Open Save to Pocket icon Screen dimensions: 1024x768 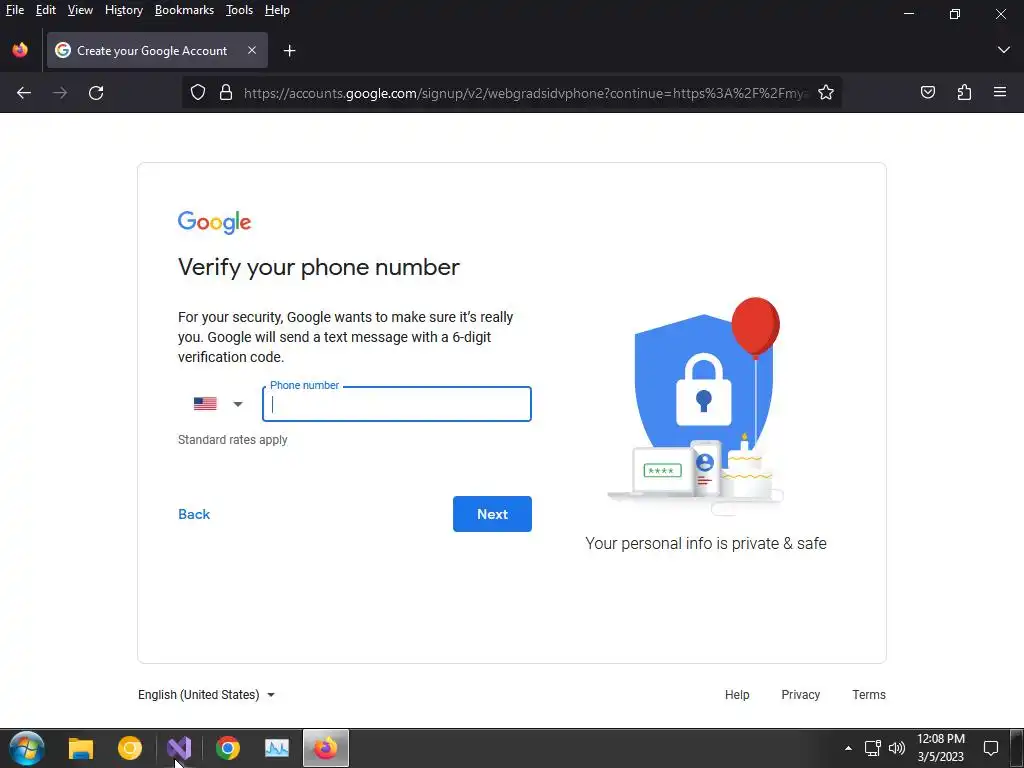coord(927,93)
